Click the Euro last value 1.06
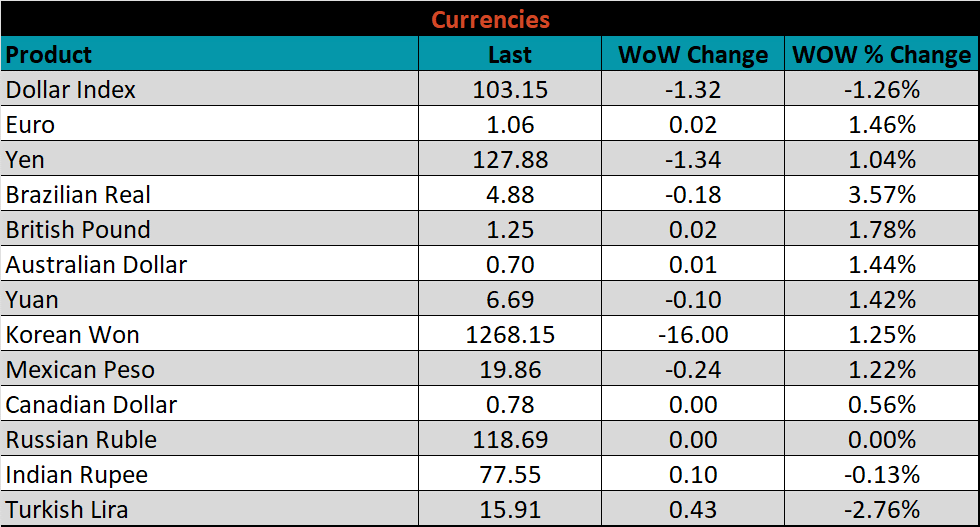The height and width of the screenshot is (527, 980). coord(510,125)
